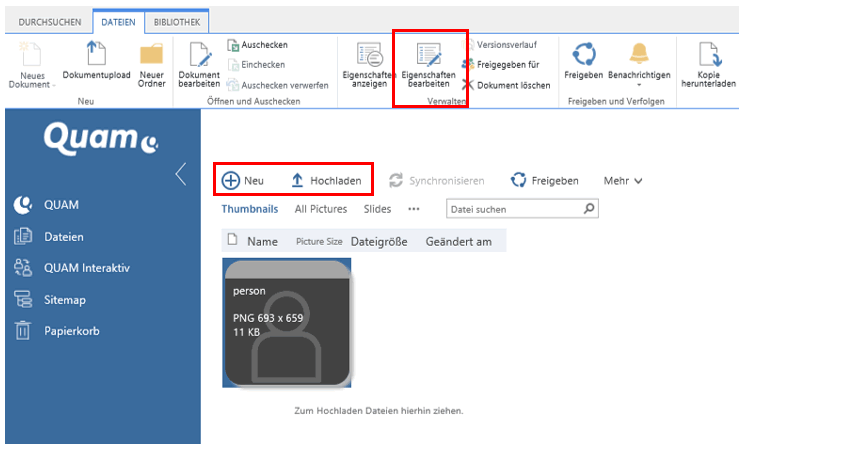Switch to the DURCHSUCHEN ribbon tab
Viewport: 853px width, 473px height.
tap(51, 21)
